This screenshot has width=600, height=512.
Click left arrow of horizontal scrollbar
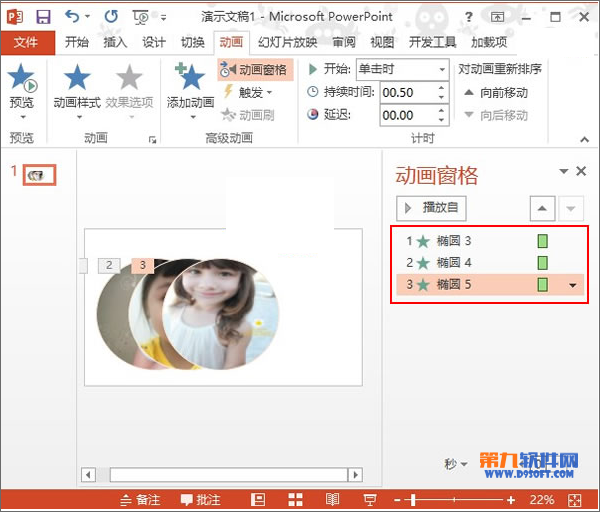pos(88,475)
